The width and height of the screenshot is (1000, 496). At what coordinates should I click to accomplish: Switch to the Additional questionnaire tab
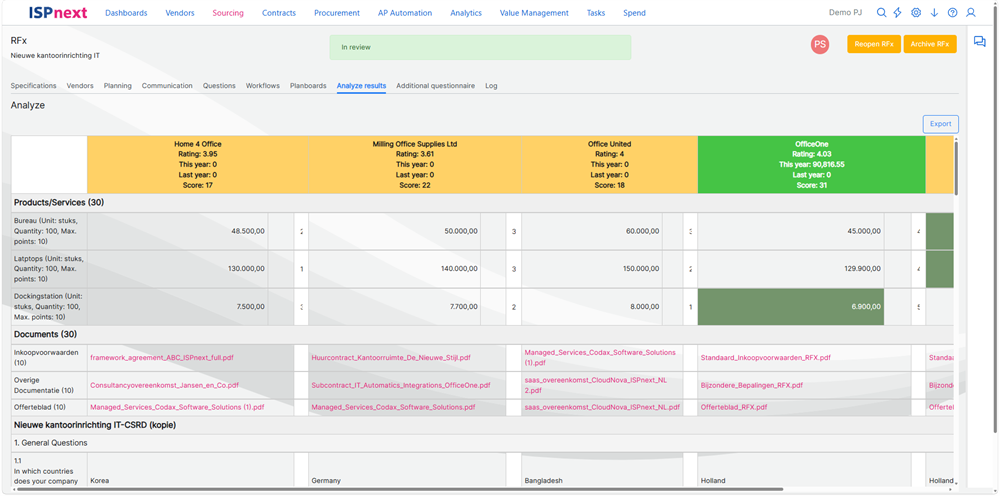click(435, 85)
